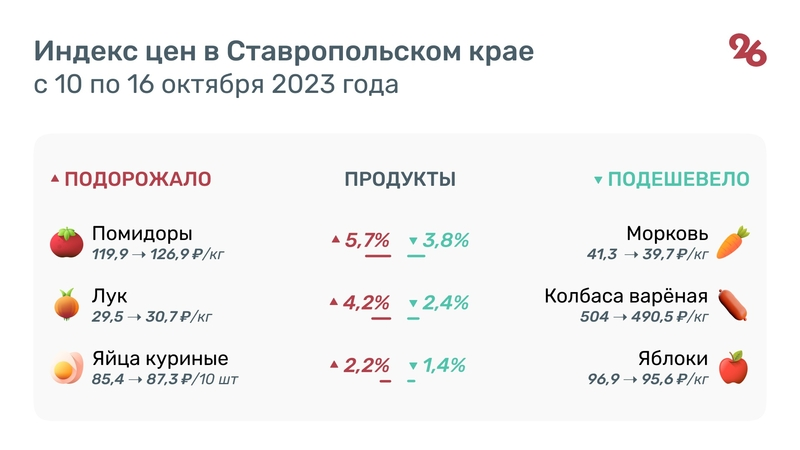Click the green triangle beside ПОДЕШЕВЕЛО
Screen dimensions: 800x450
coord(598,181)
